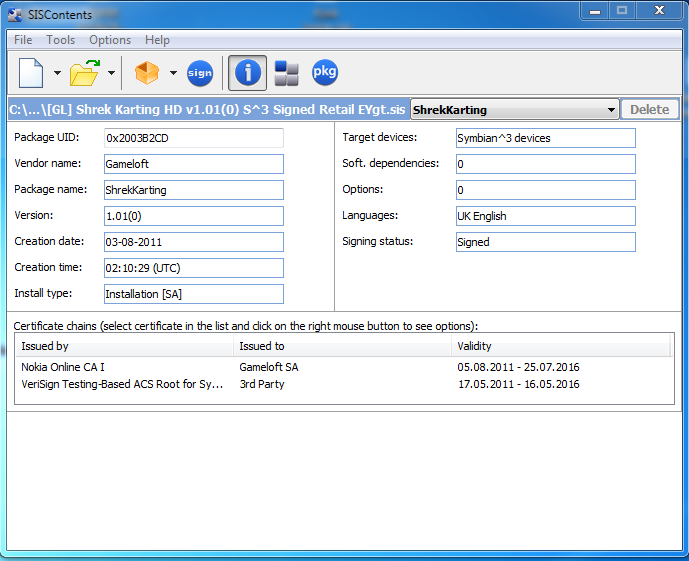Image resolution: width=689 pixels, height=561 pixels.
Task: Open the Help menu
Action: (157, 40)
